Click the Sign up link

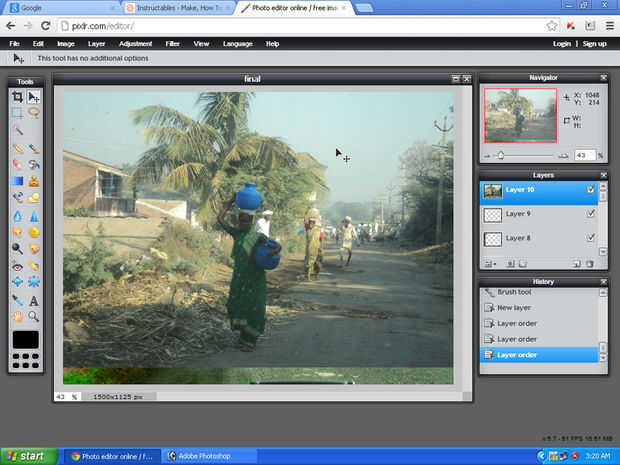[x=594, y=44]
